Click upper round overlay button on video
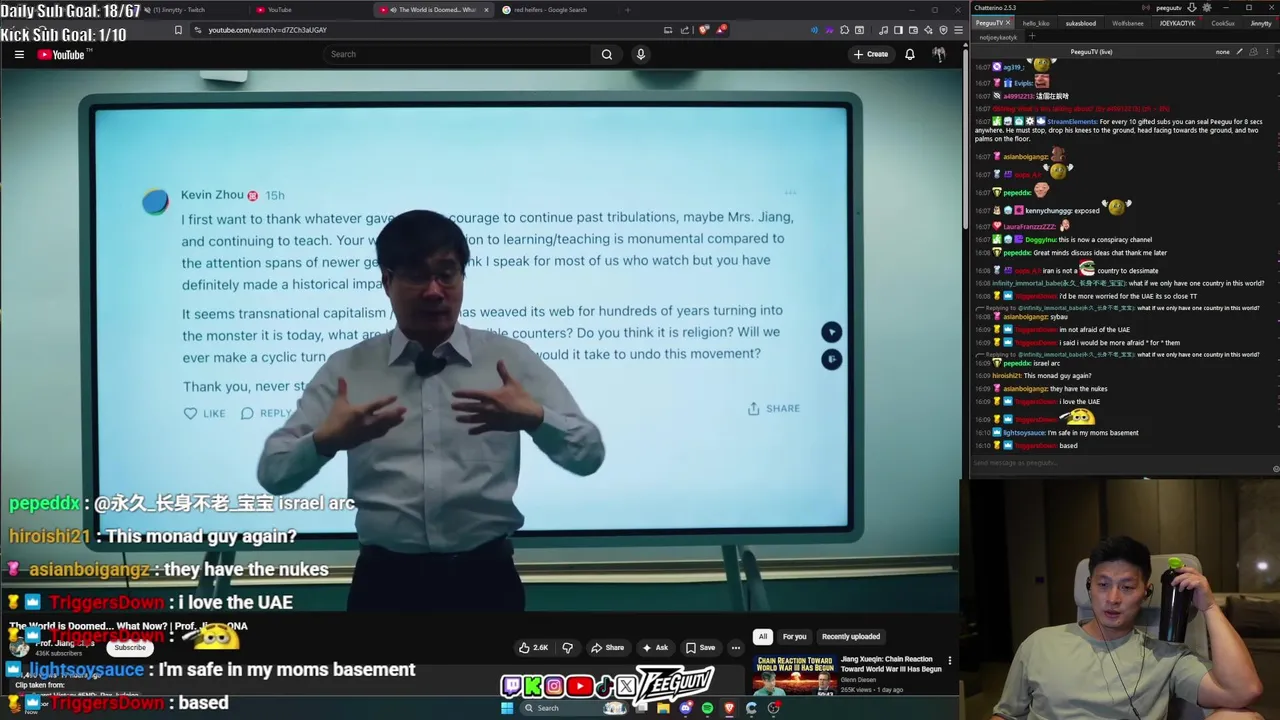1280x720 pixels. pyautogui.click(x=831, y=332)
